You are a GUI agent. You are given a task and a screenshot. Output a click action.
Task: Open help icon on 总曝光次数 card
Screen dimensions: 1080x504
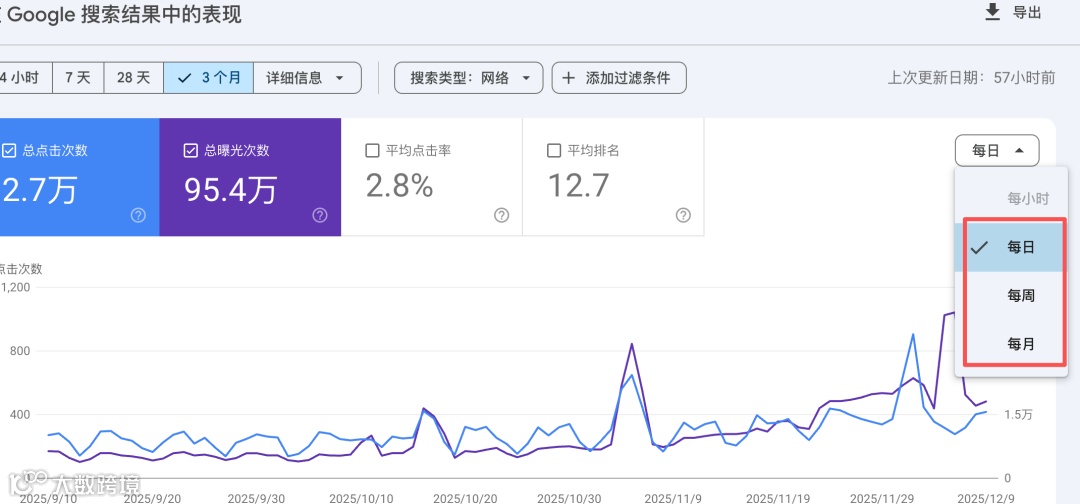(320, 216)
